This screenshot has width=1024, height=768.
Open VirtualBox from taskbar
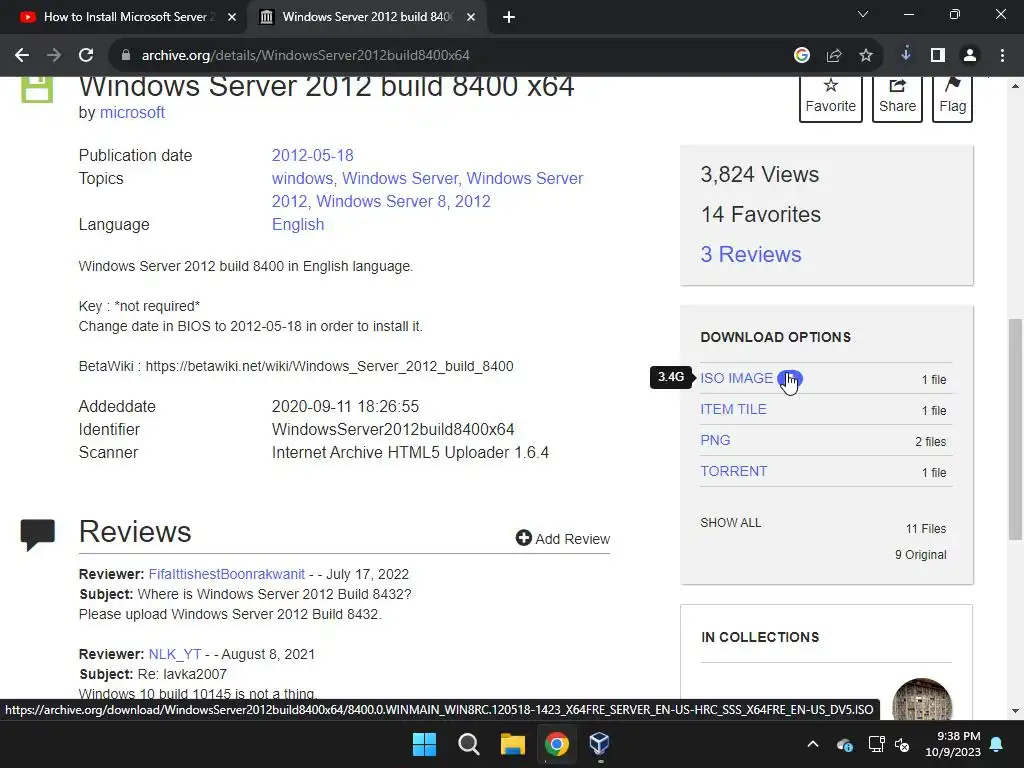tap(600, 744)
